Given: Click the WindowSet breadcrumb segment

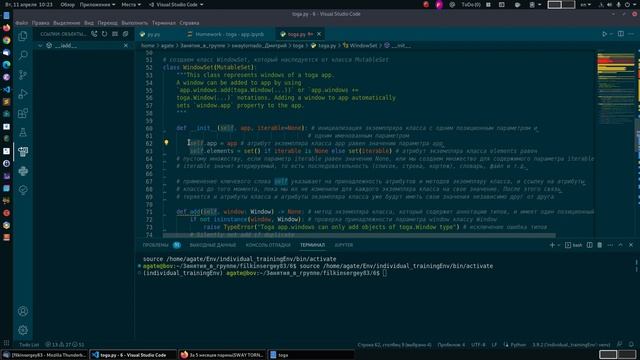Looking at the screenshot, I should point(363,46).
